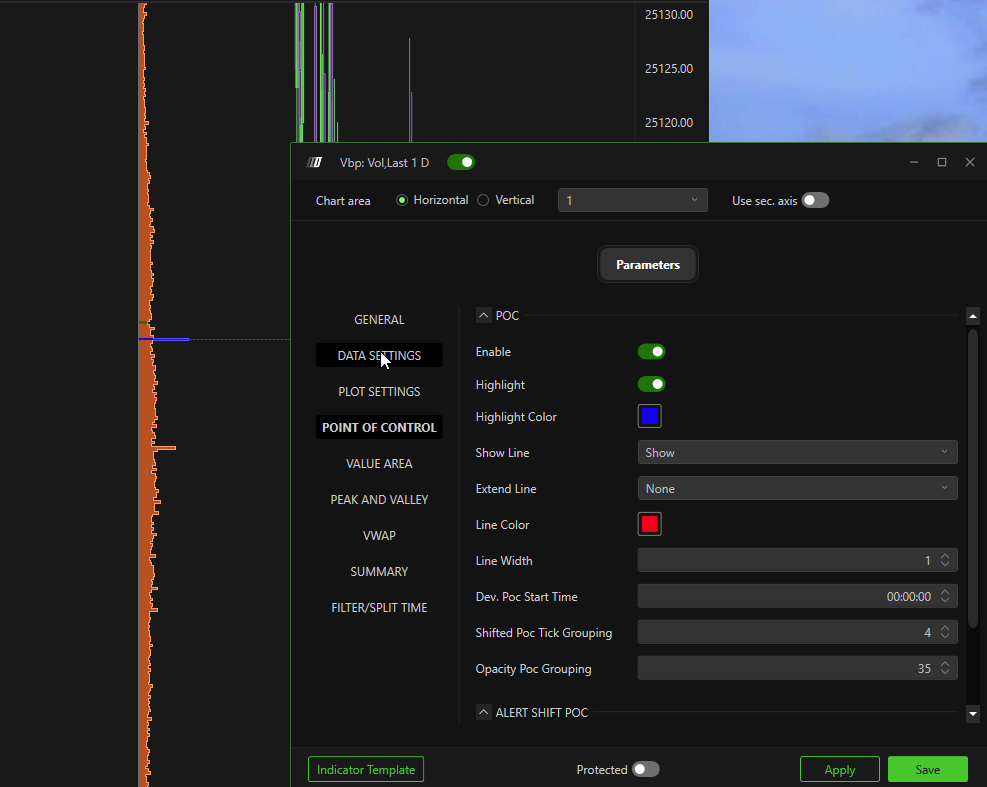Toggle the POC Highlight switch
This screenshot has width=987, height=787.
[x=651, y=384]
